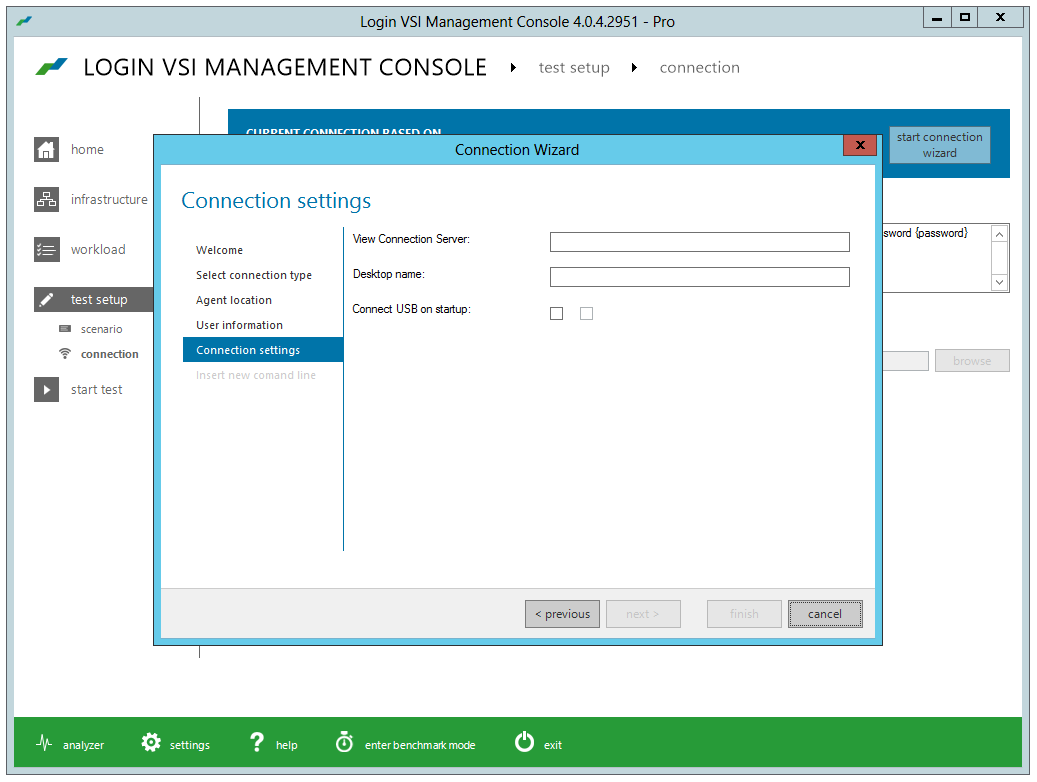Click the benchmark mode stopwatch icon
Screen dimensions: 1037x782
pyautogui.click(x=345, y=742)
